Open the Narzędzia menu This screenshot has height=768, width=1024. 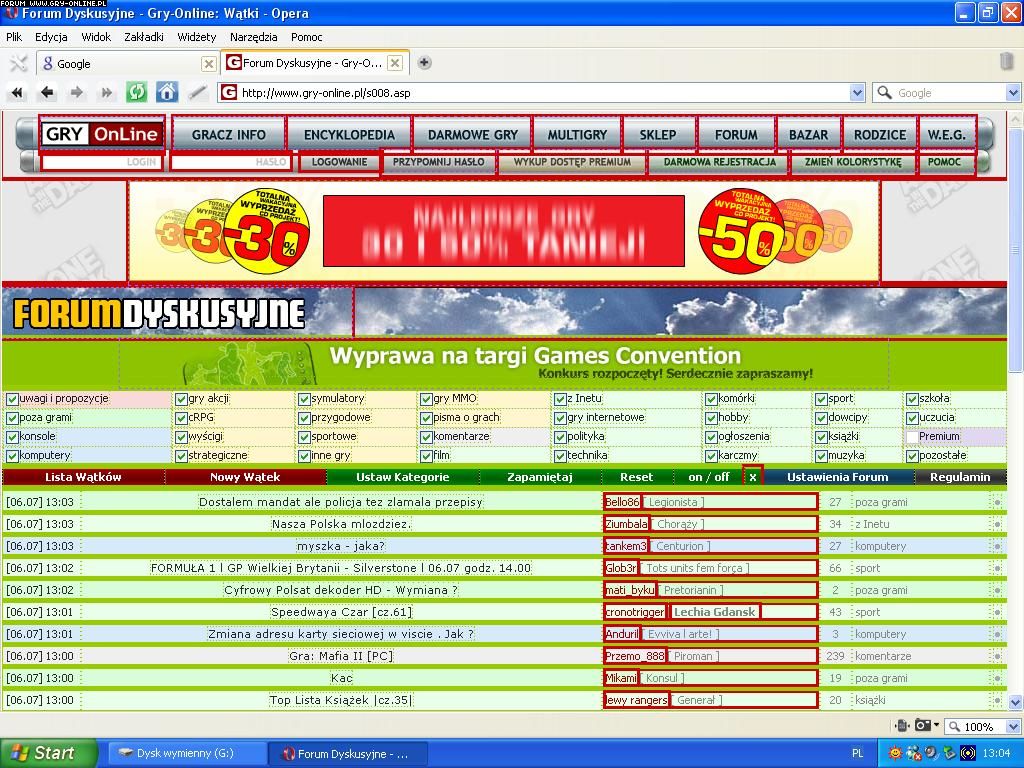click(x=253, y=37)
